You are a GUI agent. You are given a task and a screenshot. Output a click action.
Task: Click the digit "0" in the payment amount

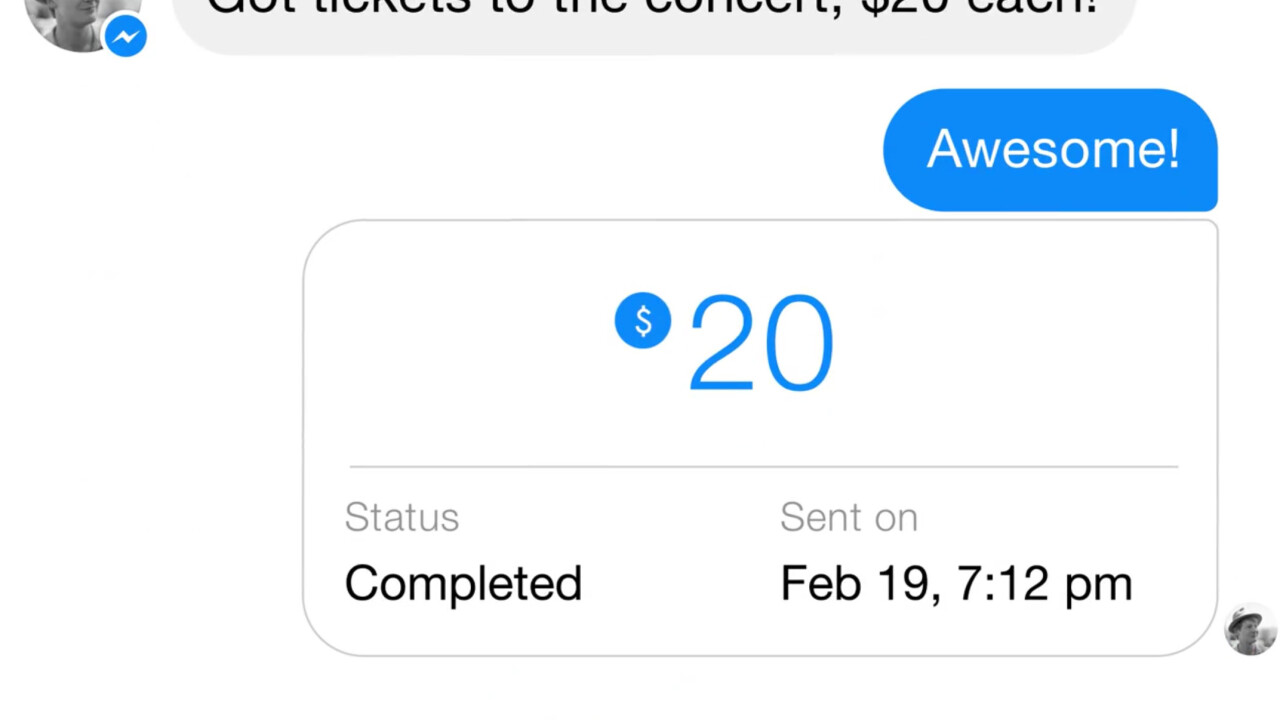click(x=799, y=344)
